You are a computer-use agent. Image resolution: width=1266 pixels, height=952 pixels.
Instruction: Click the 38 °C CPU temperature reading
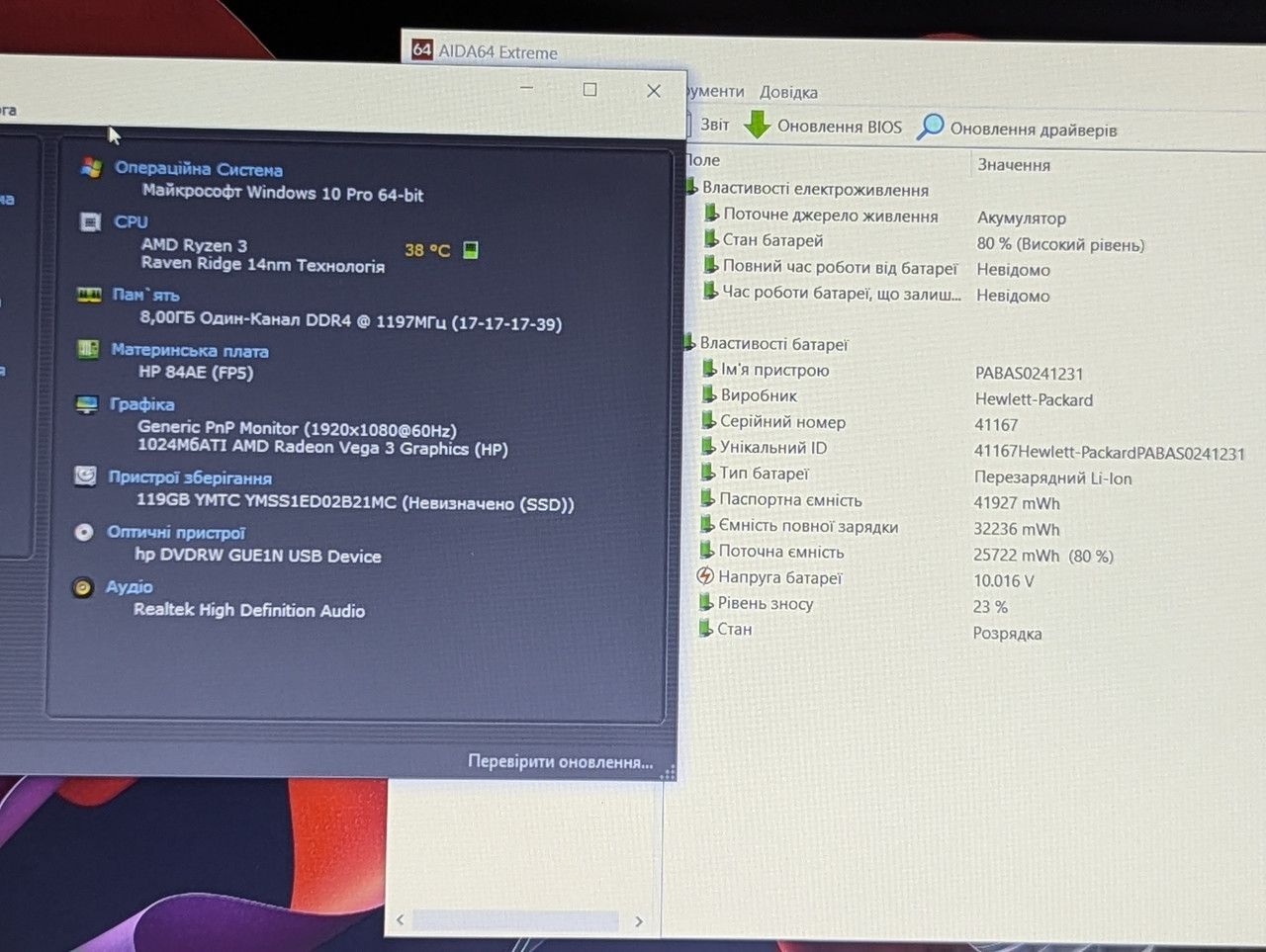click(427, 250)
